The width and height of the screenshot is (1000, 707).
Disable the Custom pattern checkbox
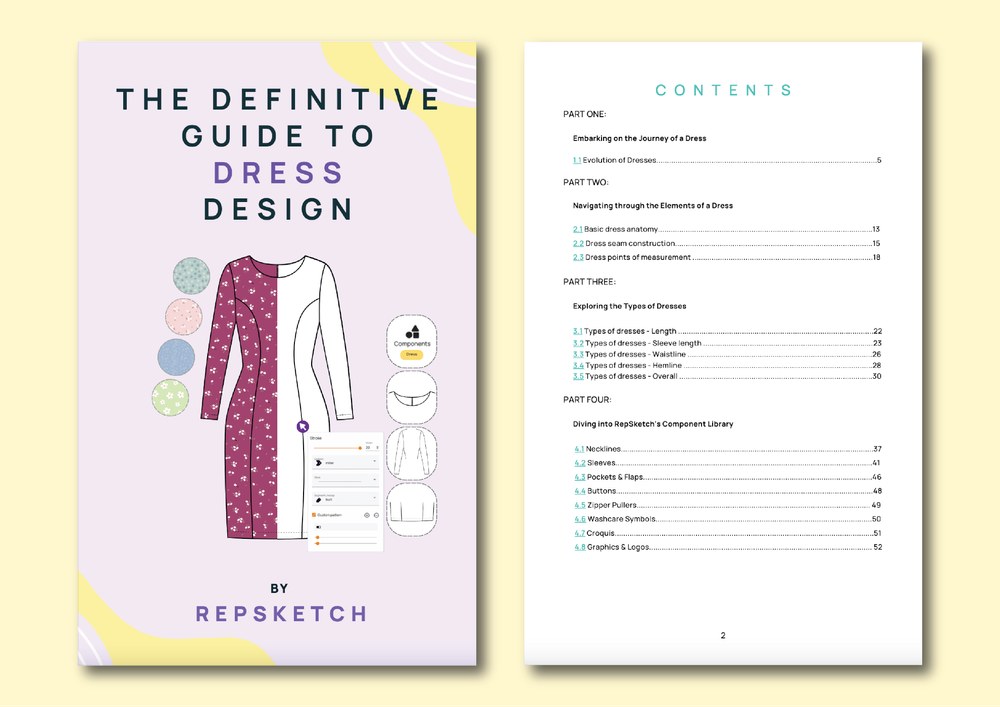[314, 515]
